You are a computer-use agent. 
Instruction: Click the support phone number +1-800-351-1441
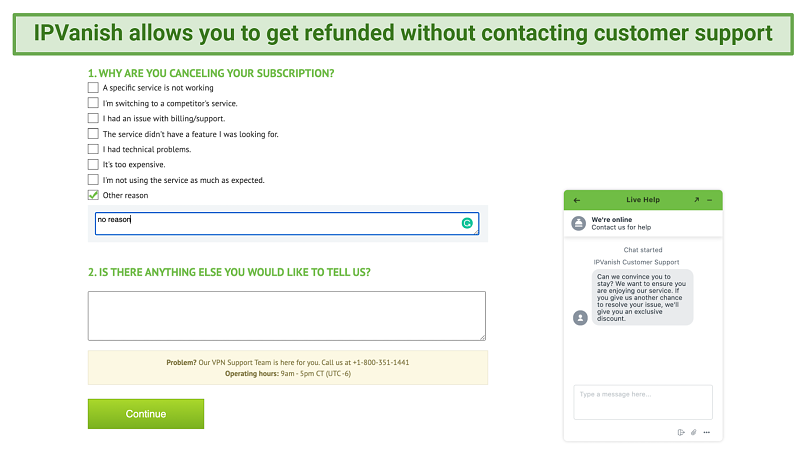pyautogui.click(x=381, y=363)
